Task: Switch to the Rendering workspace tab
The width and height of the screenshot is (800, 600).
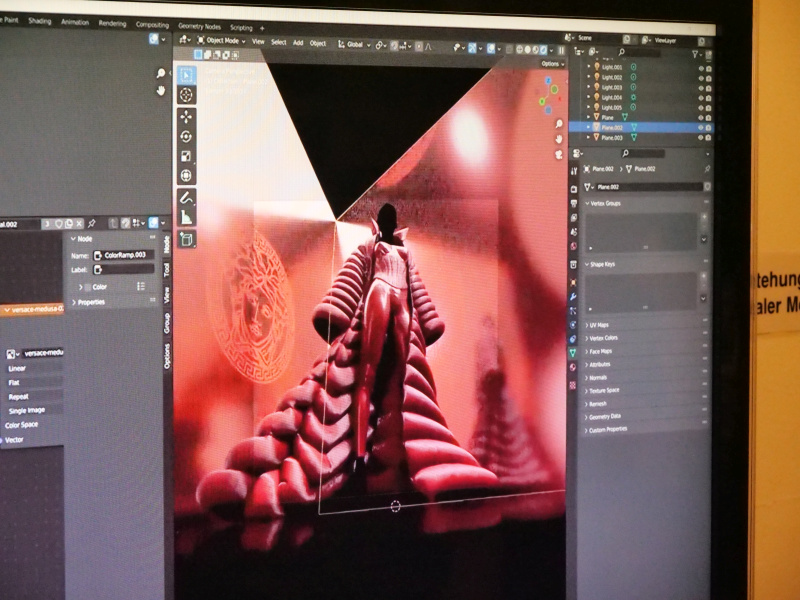Action: pyautogui.click(x=112, y=23)
